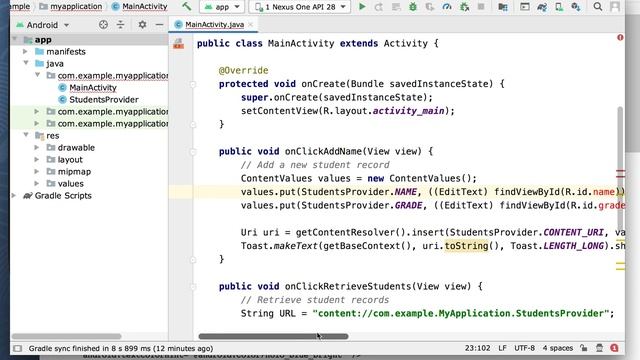Click the locate target crosshair icon in Project panel
The width and height of the screenshot is (640, 360).
point(103,24)
